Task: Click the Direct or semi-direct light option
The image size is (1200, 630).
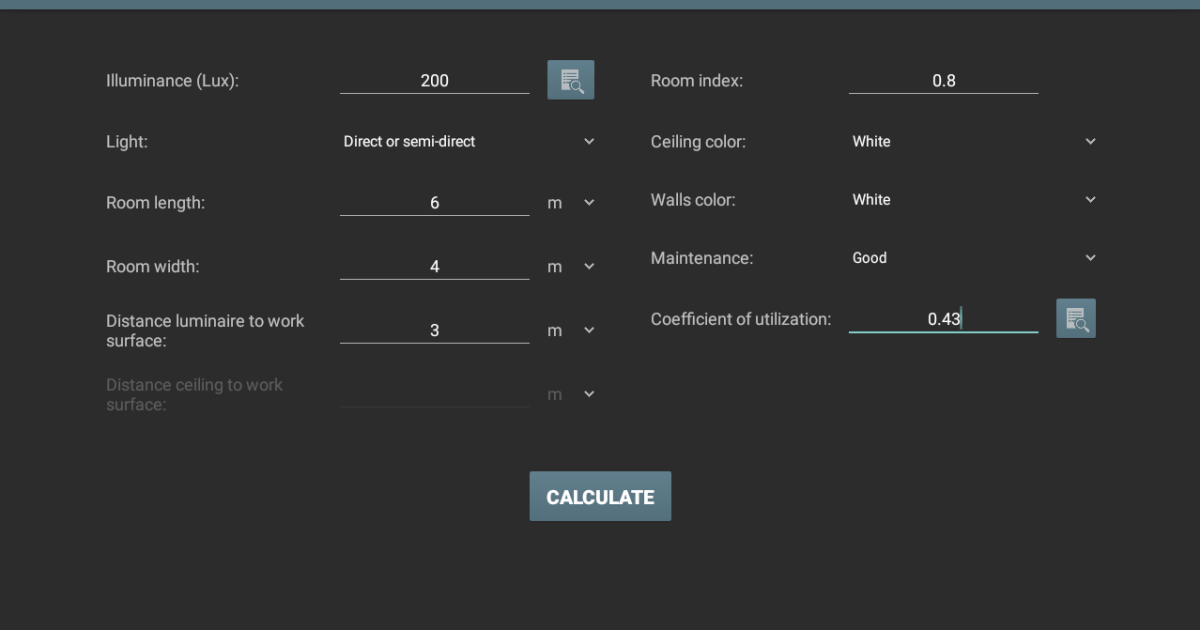Action: pyautogui.click(x=409, y=141)
